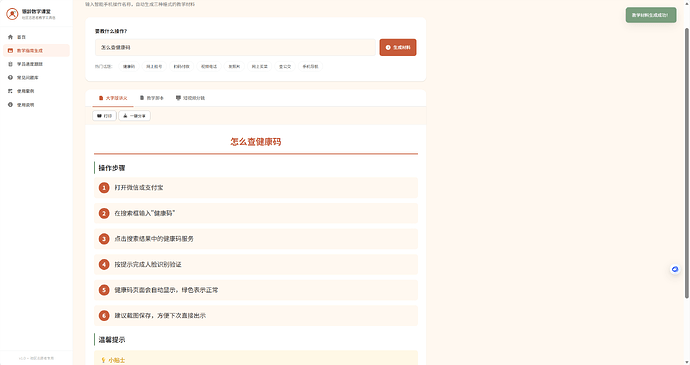Choose the 网上买菜 hot topic chip
Viewport: 690px width, 365px height.
click(x=259, y=66)
